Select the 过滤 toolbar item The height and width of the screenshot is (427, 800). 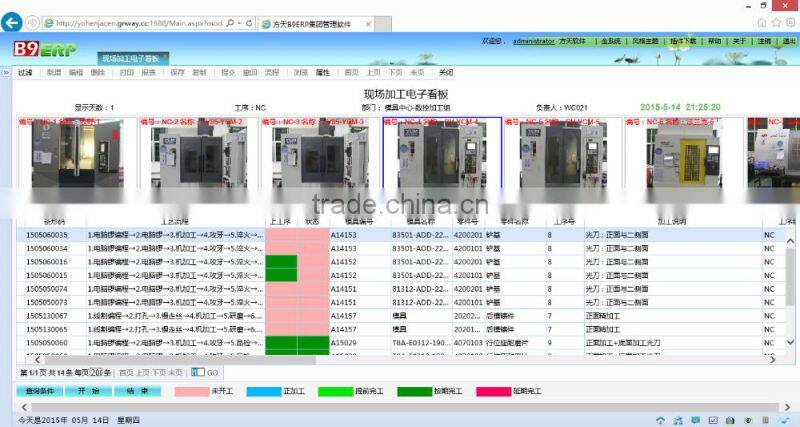(25, 73)
